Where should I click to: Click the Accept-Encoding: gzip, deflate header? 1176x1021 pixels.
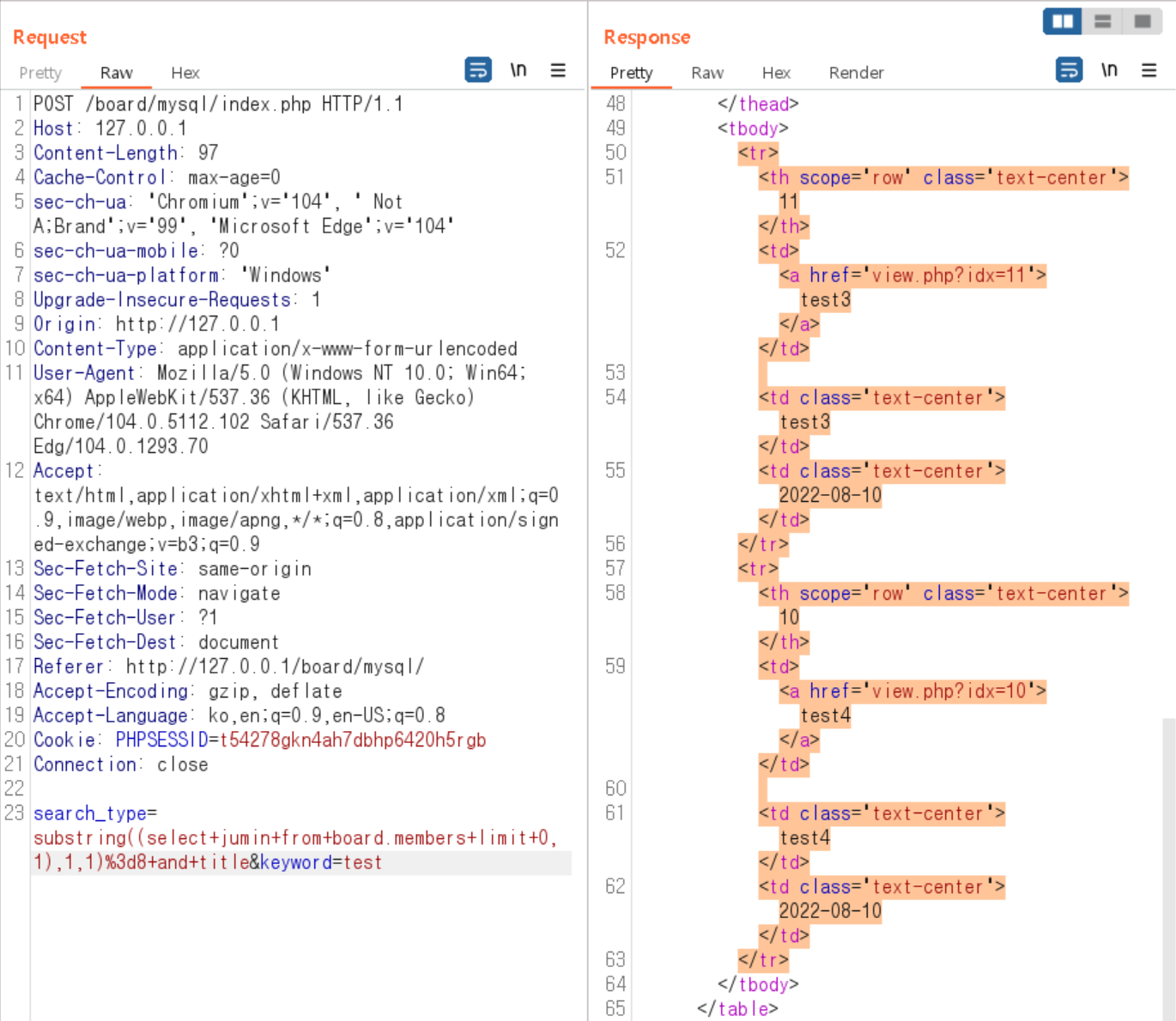coord(188,692)
